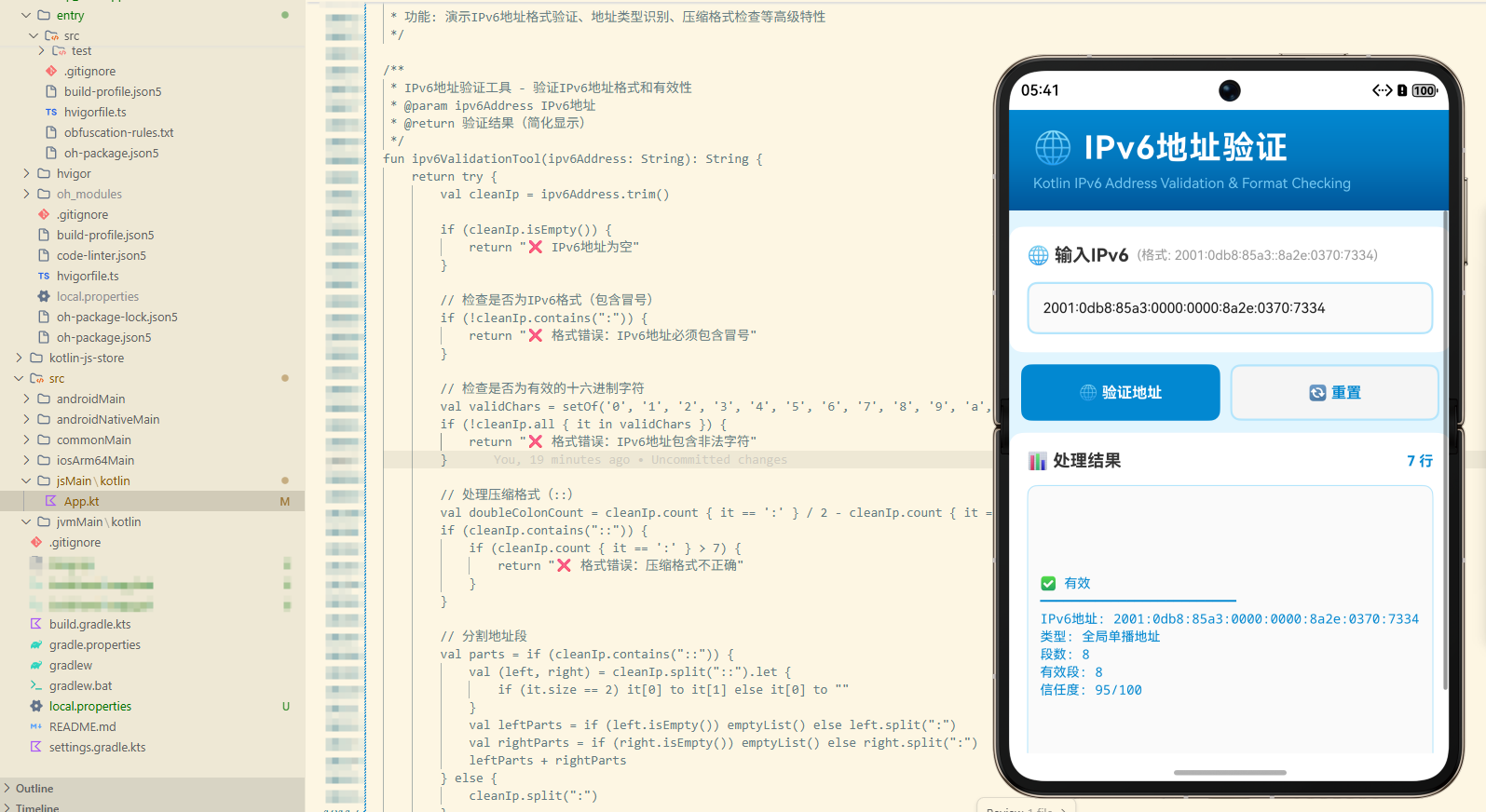Screen dimensions: 1486x812
Task: Click the git icon beside entry .gitignore
Action: coord(51,71)
